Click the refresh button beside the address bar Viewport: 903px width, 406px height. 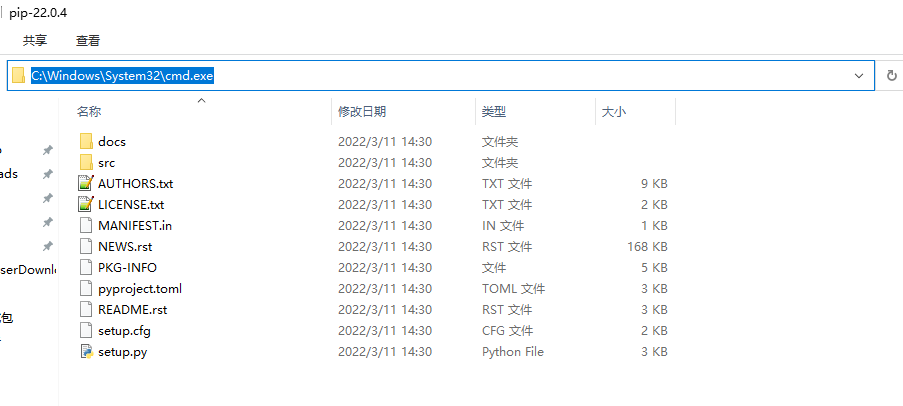(891, 75)
